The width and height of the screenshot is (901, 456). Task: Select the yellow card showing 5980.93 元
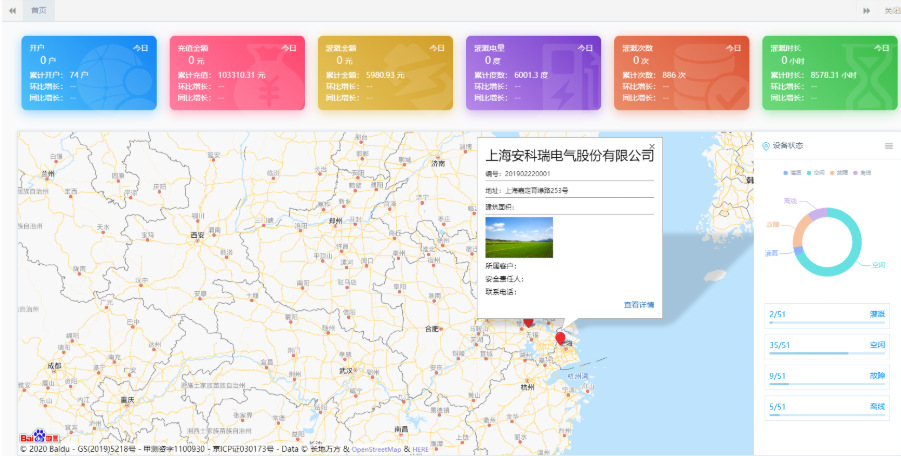pos(386,73)
